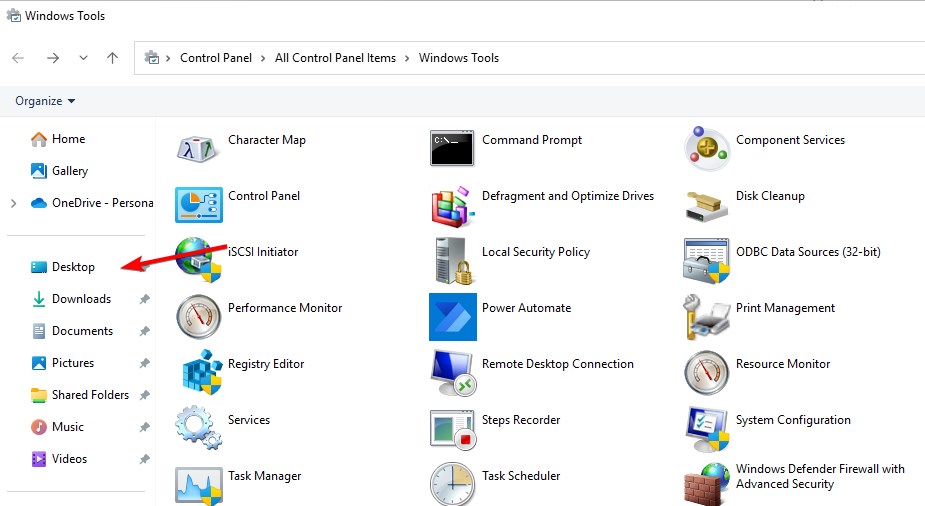
Task: Open the Power Automate icon
Action: point(452,317)
